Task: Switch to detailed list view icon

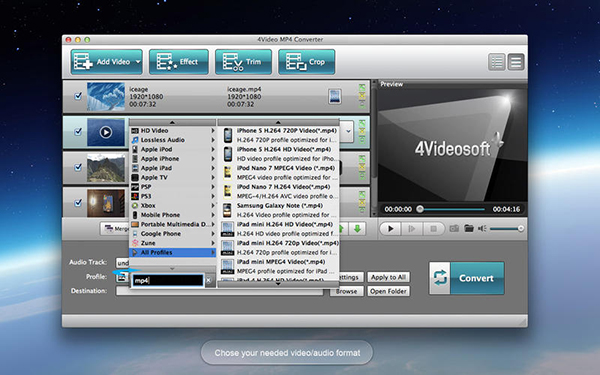Action: coord(516,62)
